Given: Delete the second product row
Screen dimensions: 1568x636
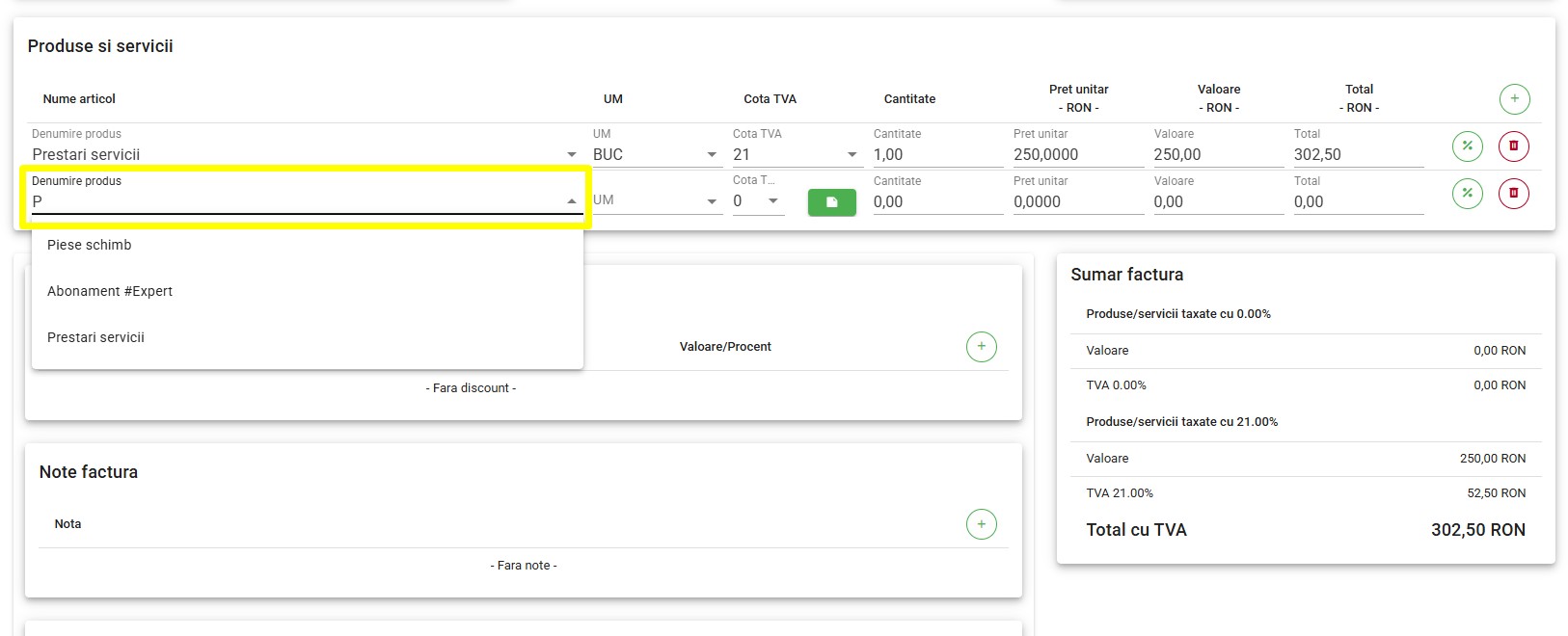Looking at the screenshot, I should pyautogui.click(x=1513, y=194).
